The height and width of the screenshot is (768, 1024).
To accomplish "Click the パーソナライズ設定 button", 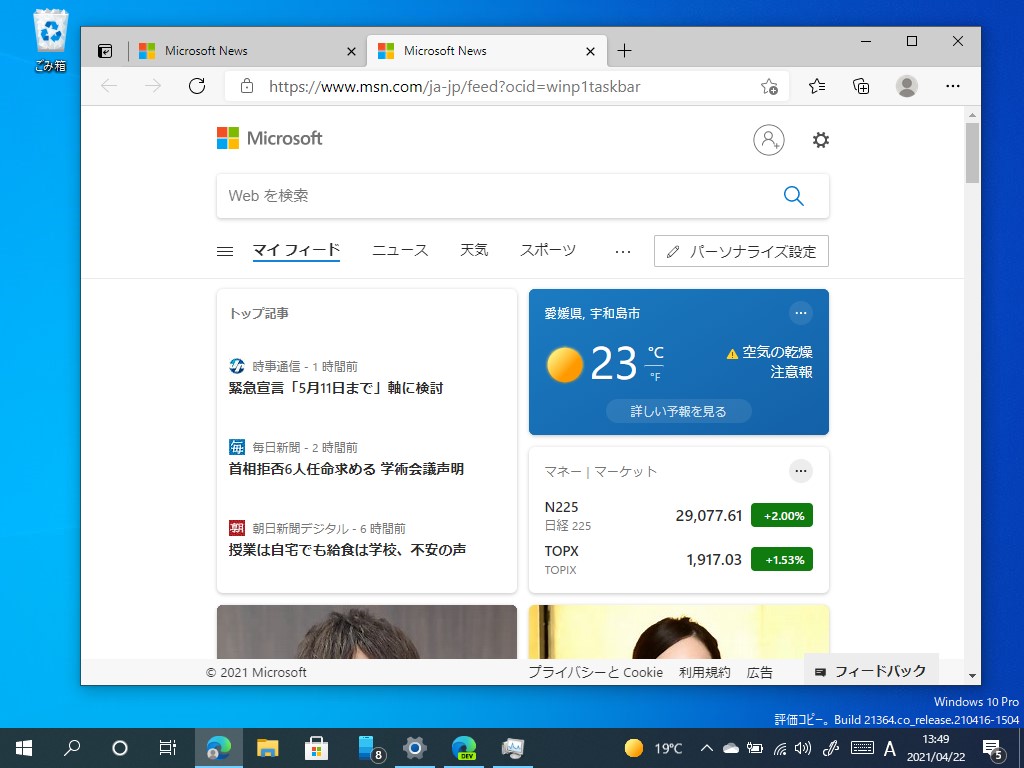I will coord(741,251).
